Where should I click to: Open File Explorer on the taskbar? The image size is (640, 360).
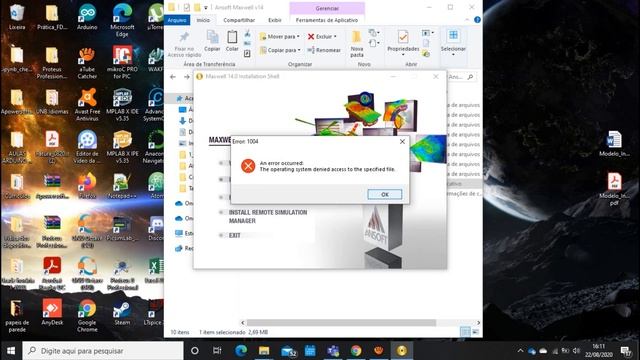(264, 351)
